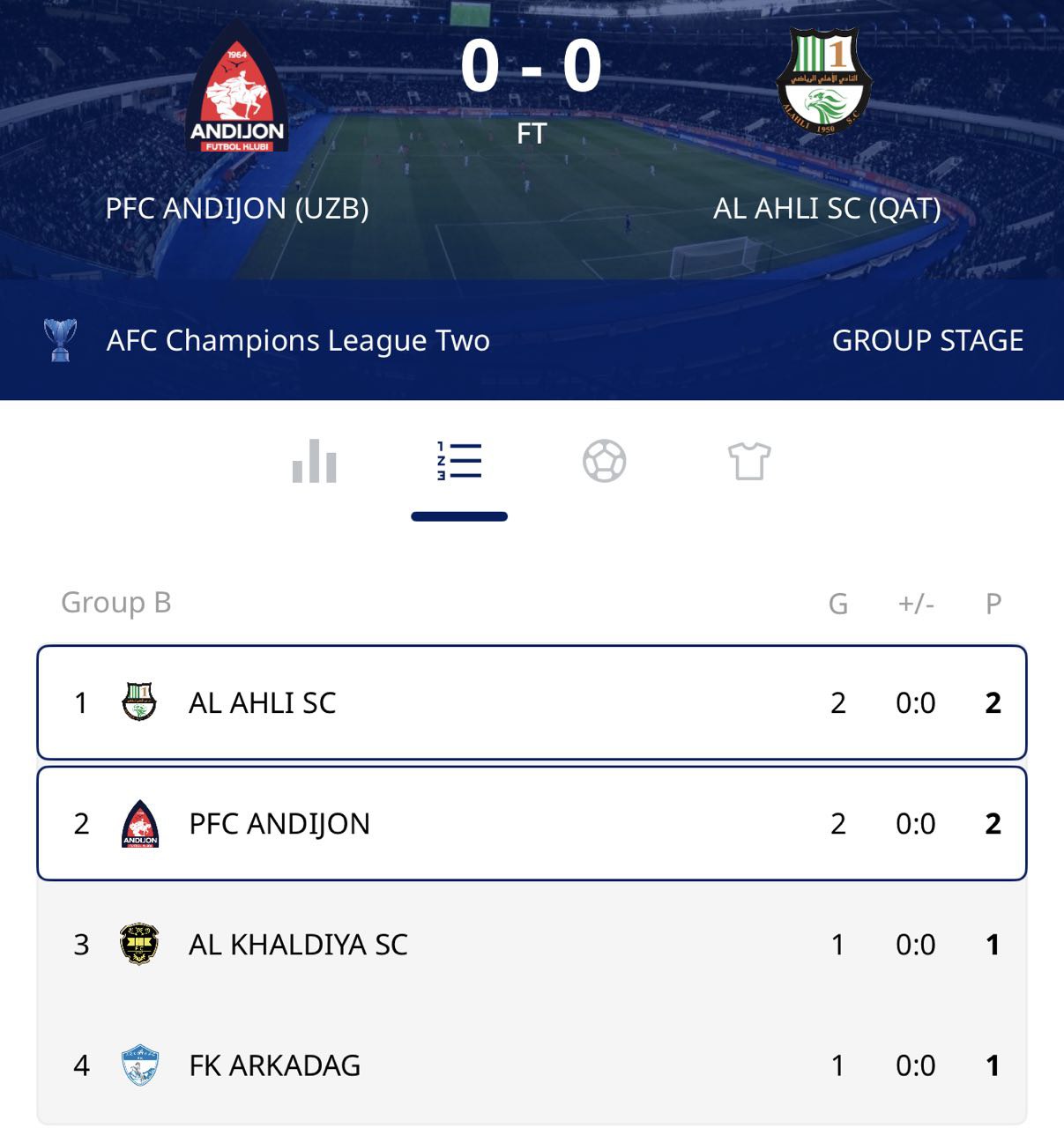The height and width of the screenshot is (1128, 1064).
Task: Open FK ARKADAG team name
Action: (x=274, y=1065)
